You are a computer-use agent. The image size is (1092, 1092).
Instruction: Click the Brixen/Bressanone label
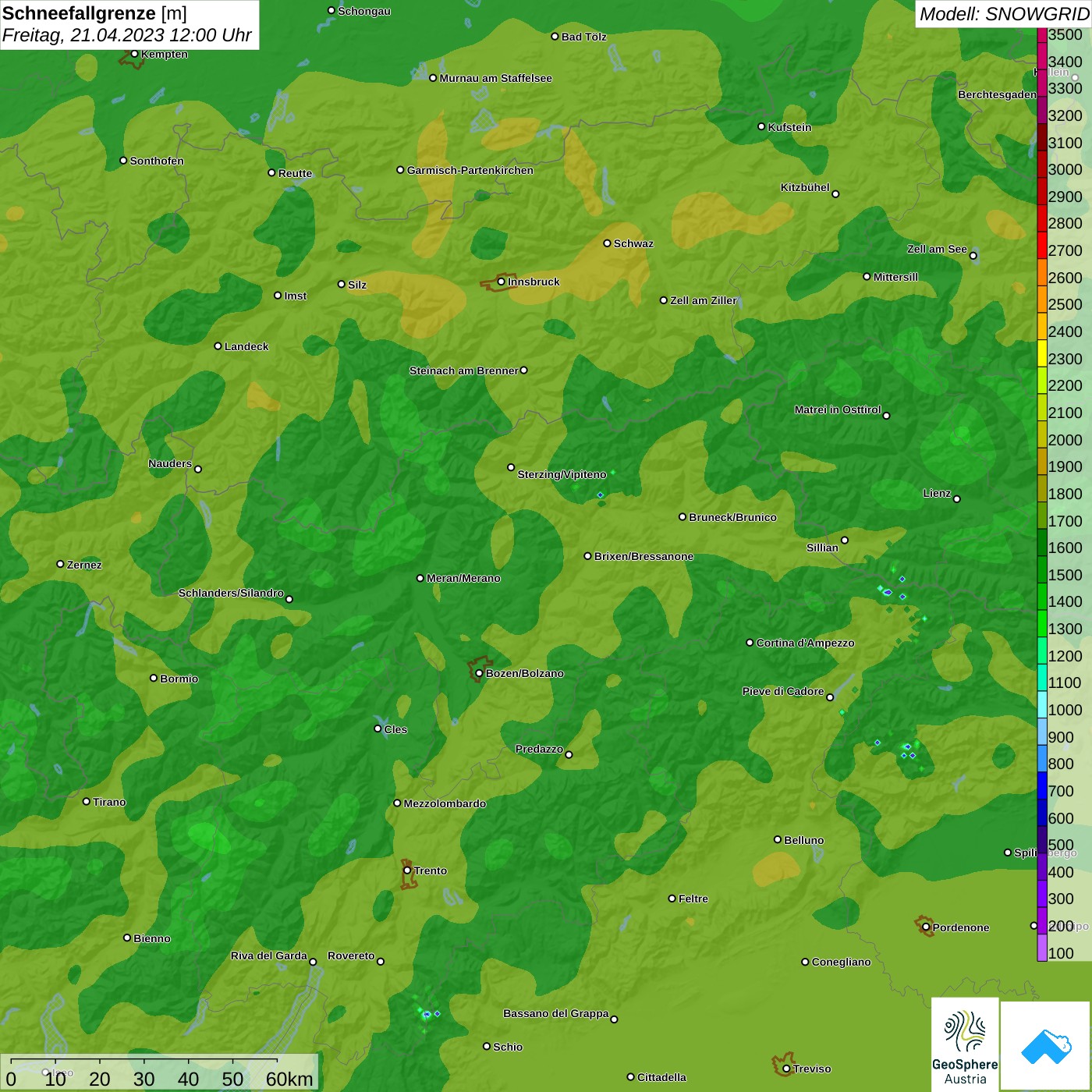[x=643, y=556]
